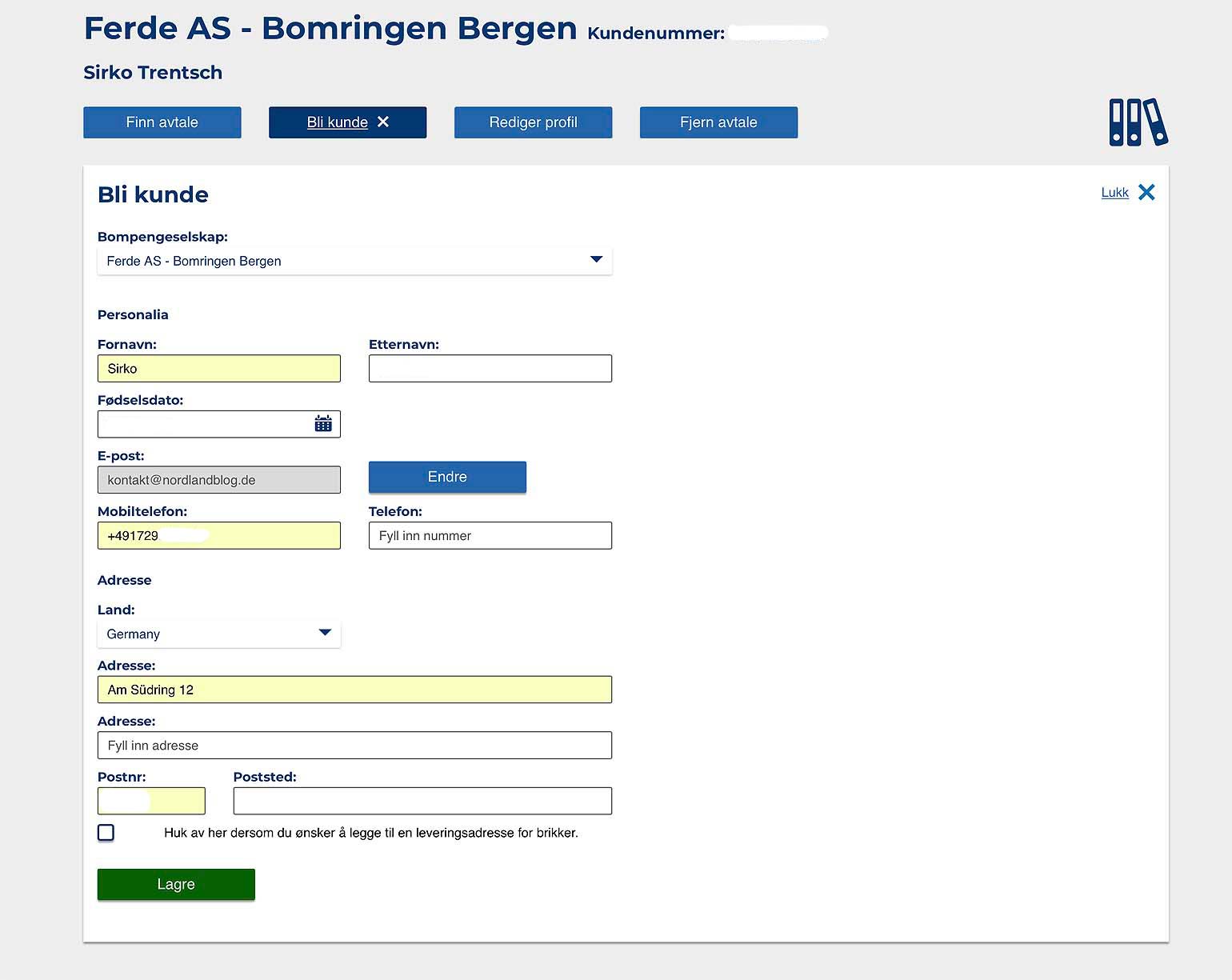Click the Endre button next to E-post

point(447,477)
